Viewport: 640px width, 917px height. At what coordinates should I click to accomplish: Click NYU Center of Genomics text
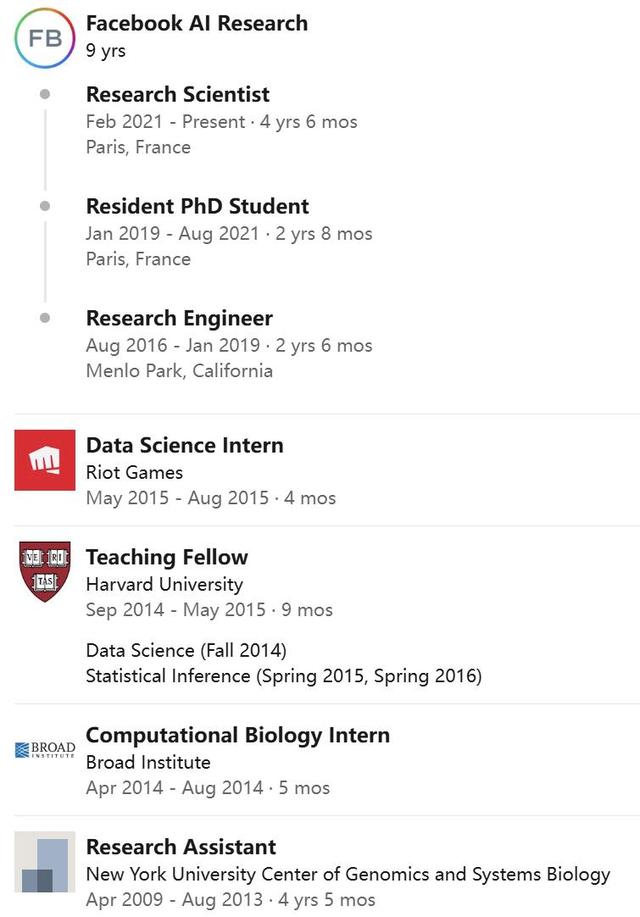348,874
